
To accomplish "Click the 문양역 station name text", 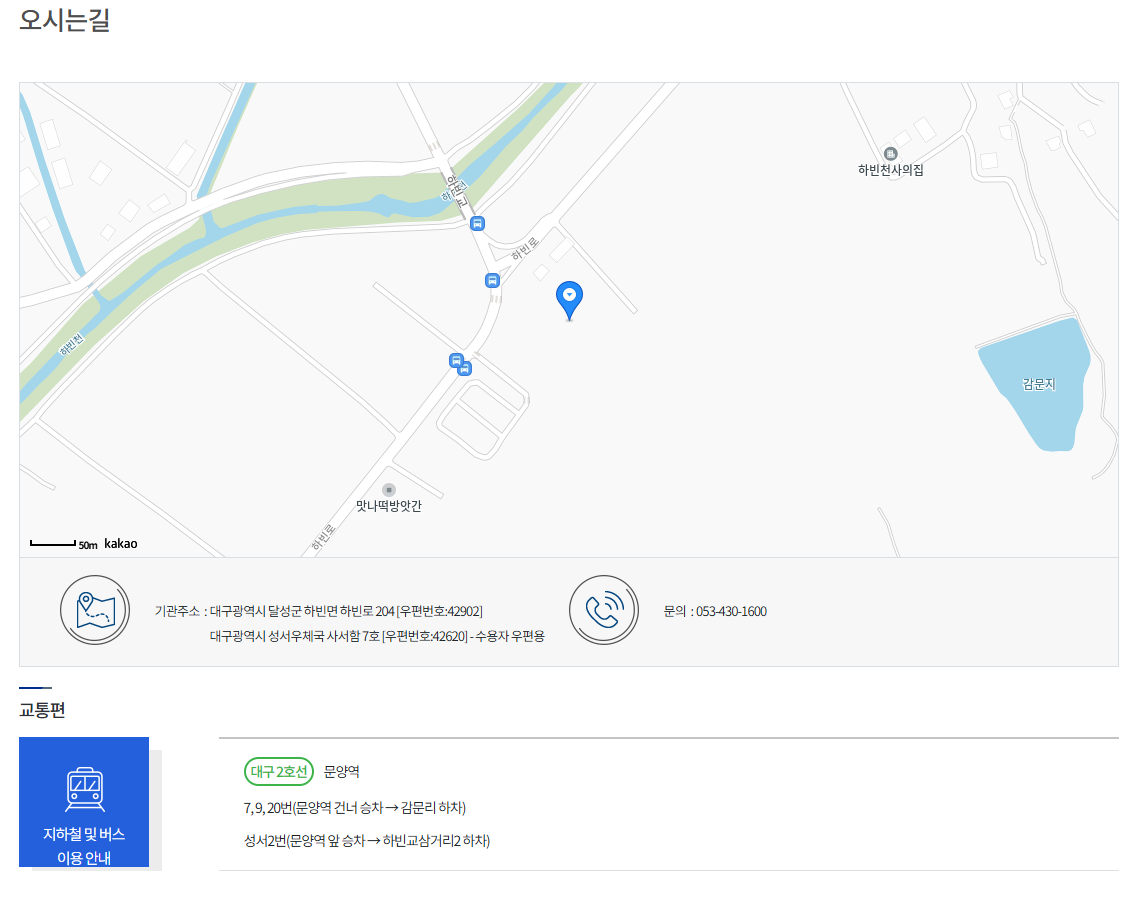I will pyautogui.click(x=342, y=771).
